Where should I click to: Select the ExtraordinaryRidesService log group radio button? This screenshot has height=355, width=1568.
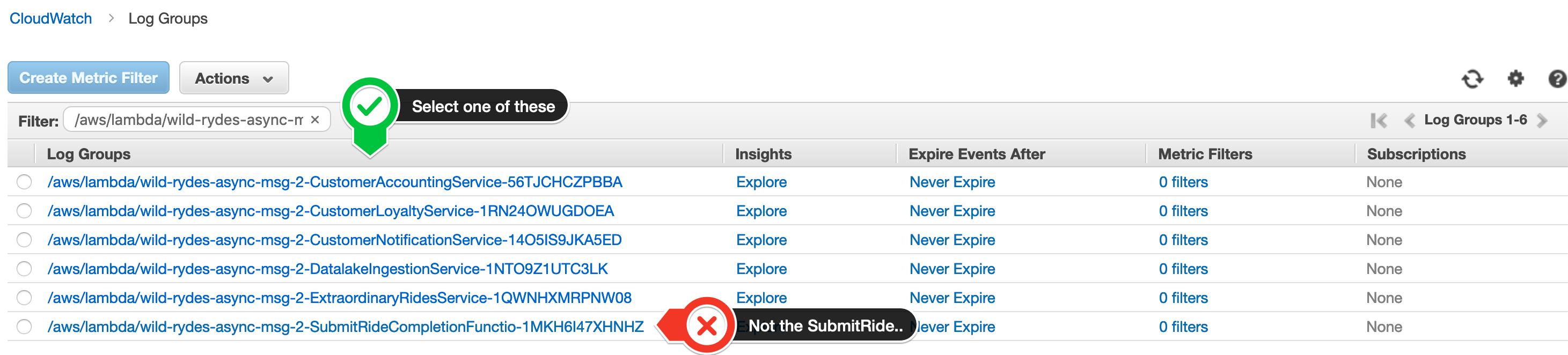24,298
